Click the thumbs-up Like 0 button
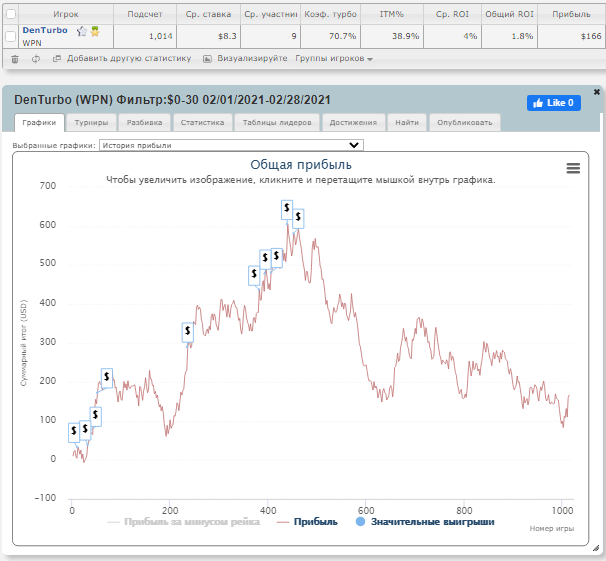 pyautogui.click(x=553, y=103)
